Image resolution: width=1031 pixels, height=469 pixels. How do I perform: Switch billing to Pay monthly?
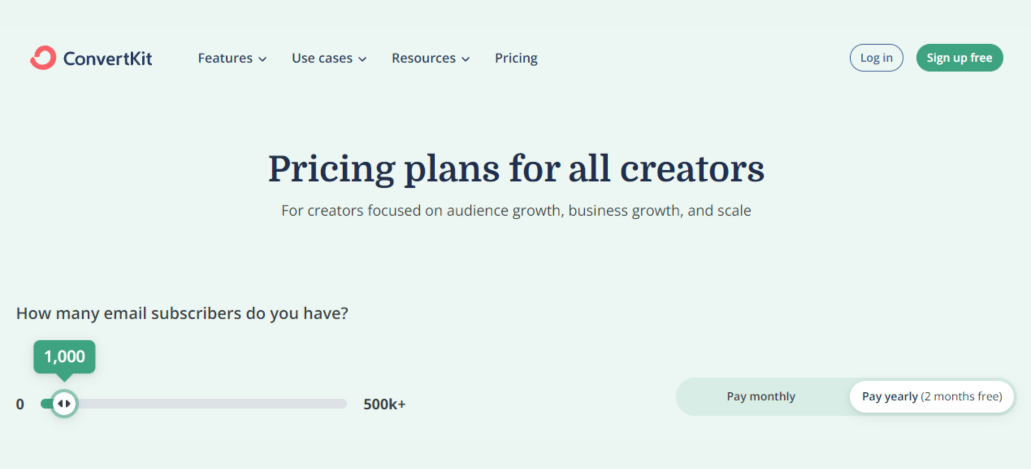point(761,397)
